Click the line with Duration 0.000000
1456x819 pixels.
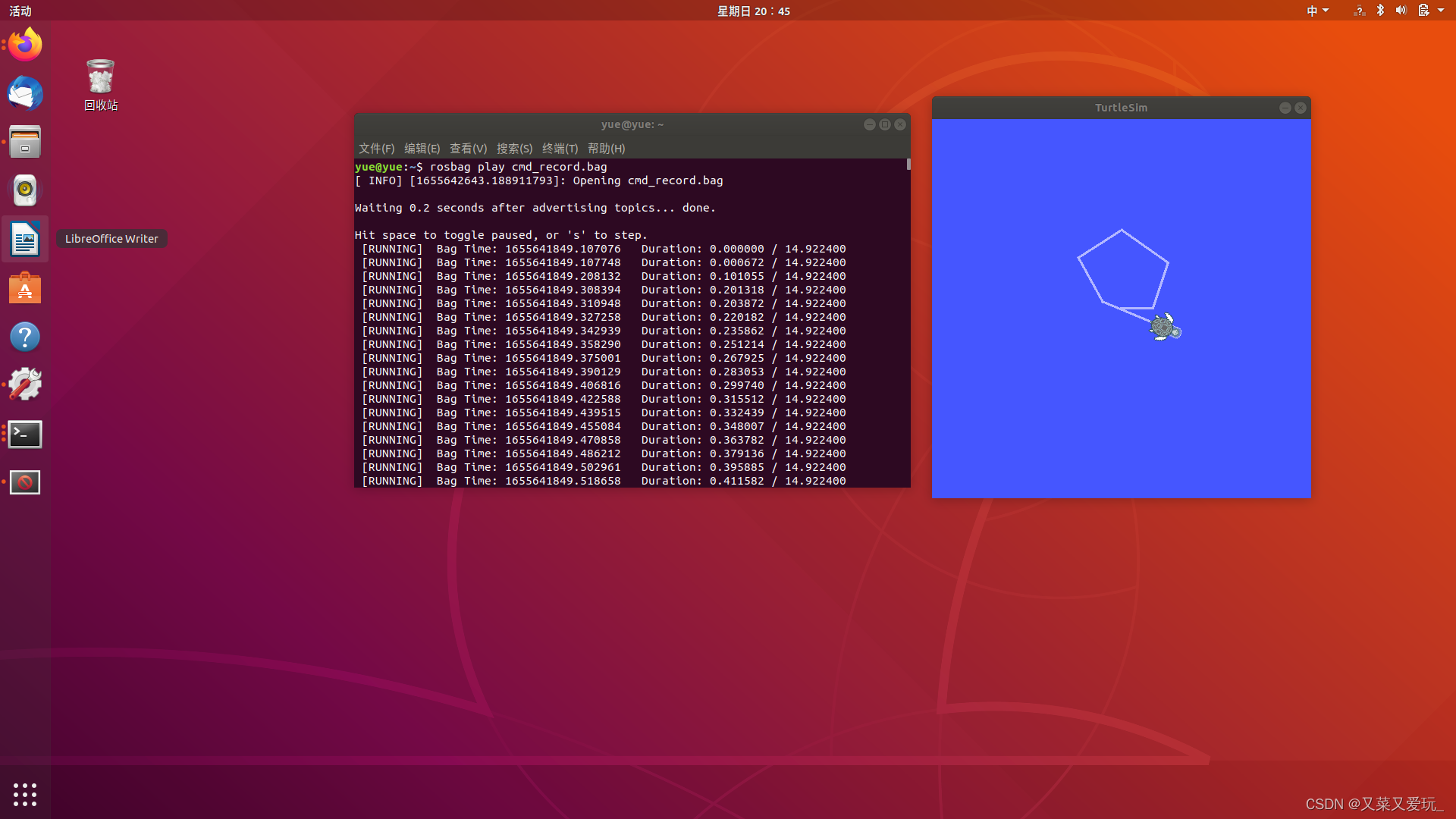click(604, 249)
